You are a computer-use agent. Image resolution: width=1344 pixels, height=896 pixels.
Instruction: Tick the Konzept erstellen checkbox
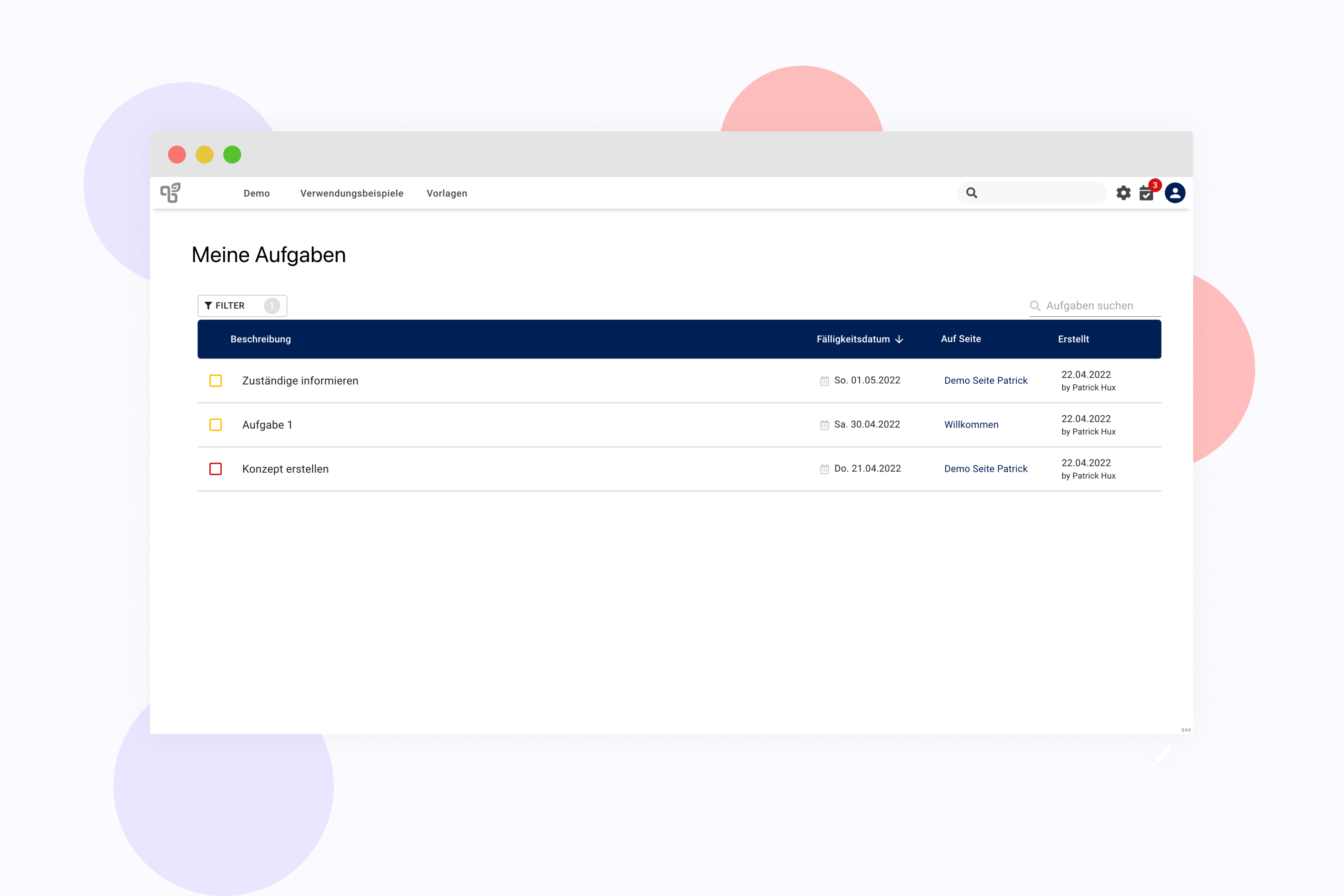coord(215,469)
